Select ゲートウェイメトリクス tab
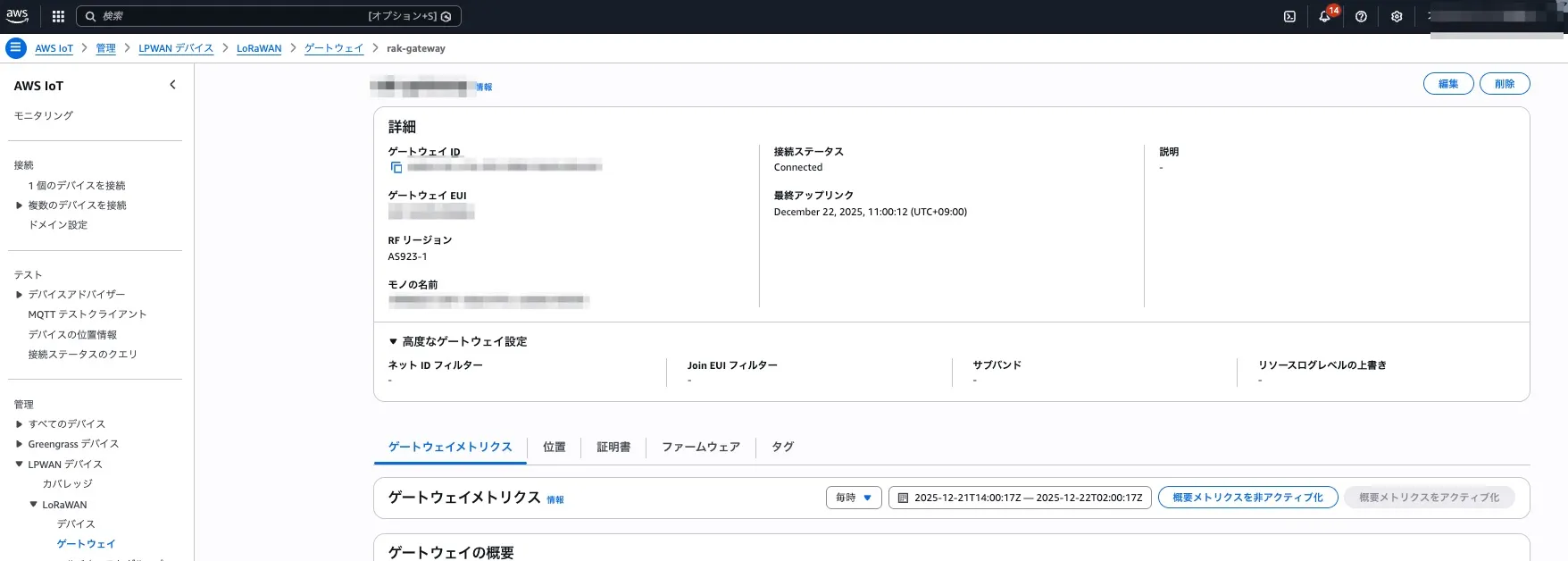The width and height of the screenshot is (1568, 561). 450,447
